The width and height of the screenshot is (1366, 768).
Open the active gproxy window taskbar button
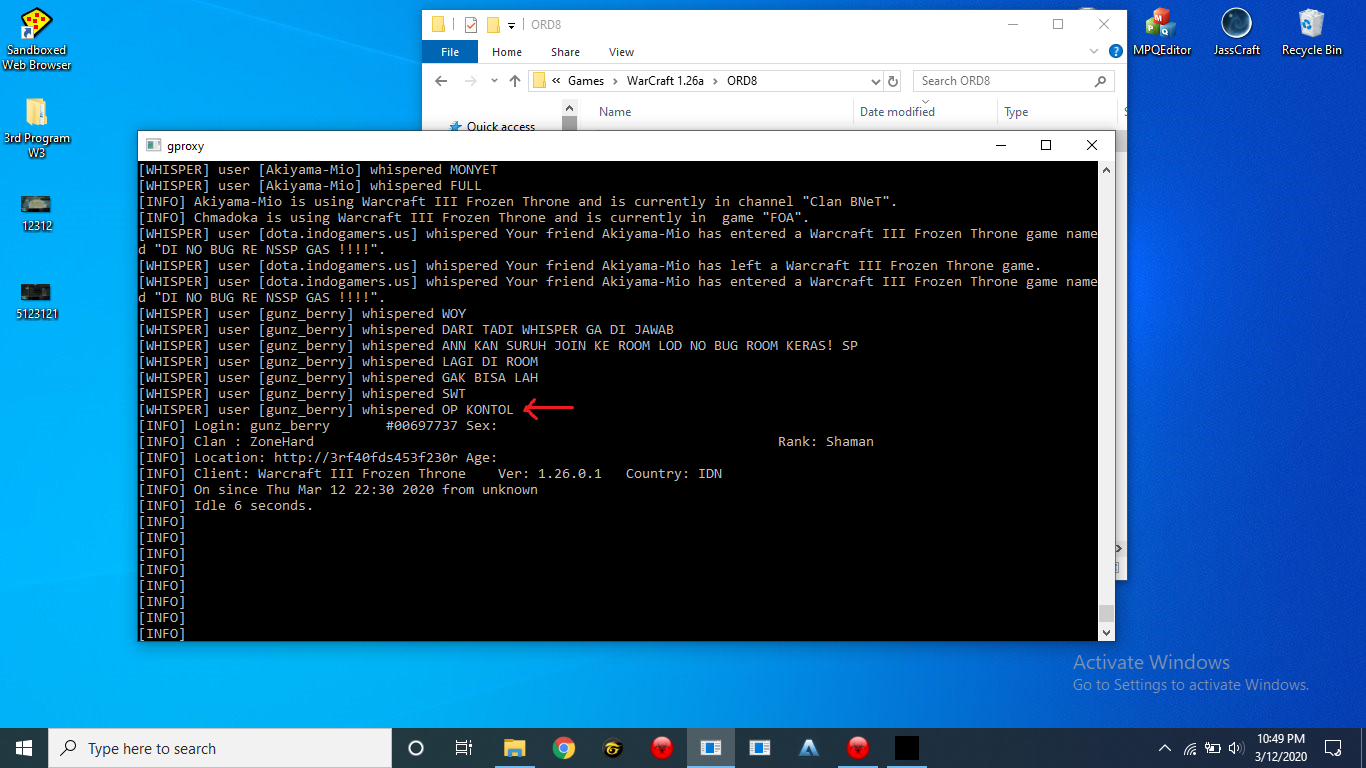(x=711, y=748)
